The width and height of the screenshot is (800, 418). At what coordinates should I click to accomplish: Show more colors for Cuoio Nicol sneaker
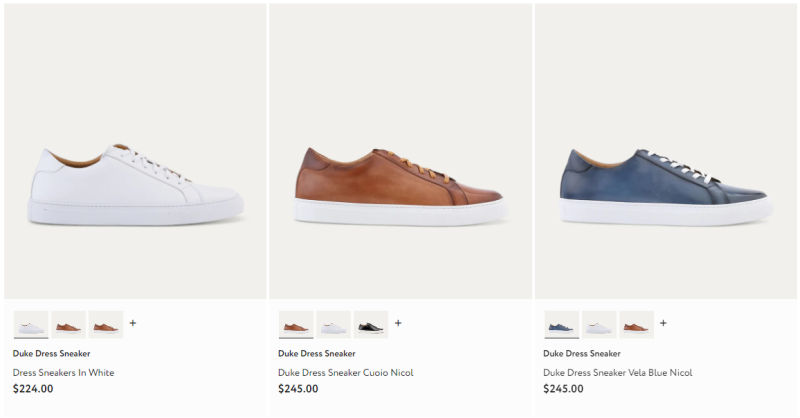tap(398, 323)
